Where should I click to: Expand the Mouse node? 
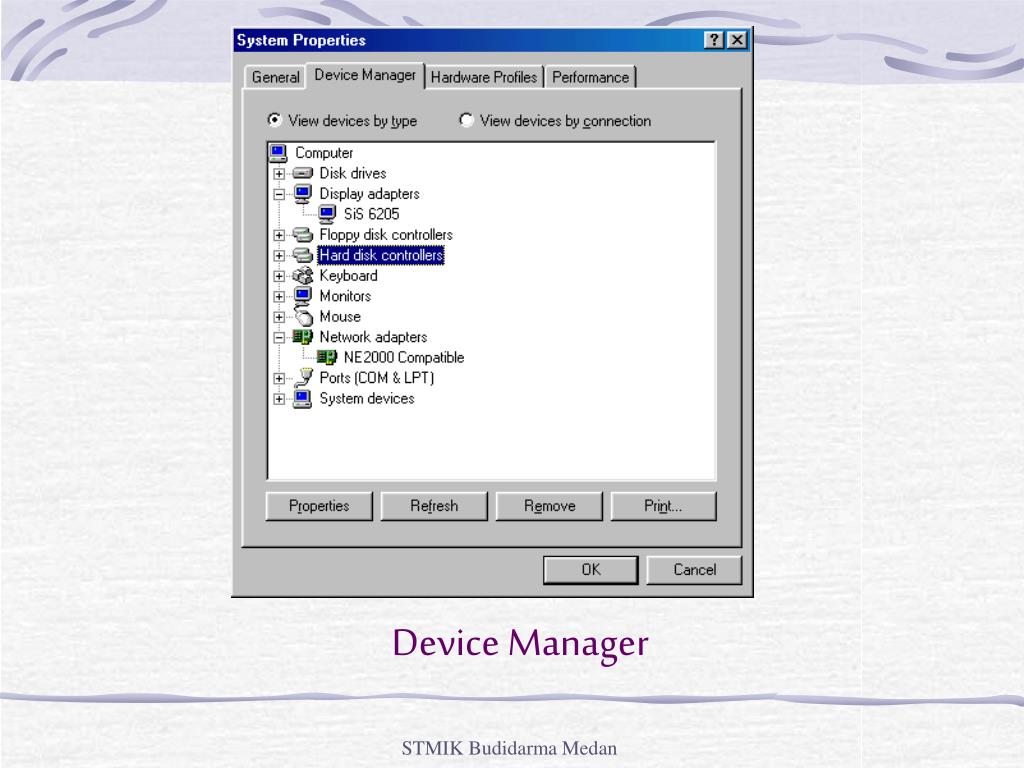(279, 317)
